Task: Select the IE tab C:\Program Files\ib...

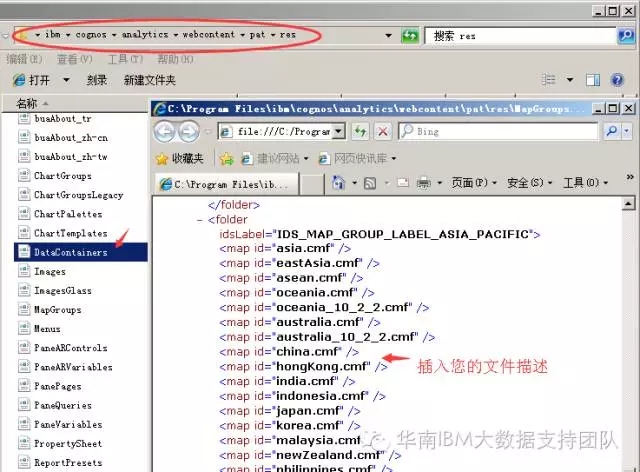Action: coord(227,185)
